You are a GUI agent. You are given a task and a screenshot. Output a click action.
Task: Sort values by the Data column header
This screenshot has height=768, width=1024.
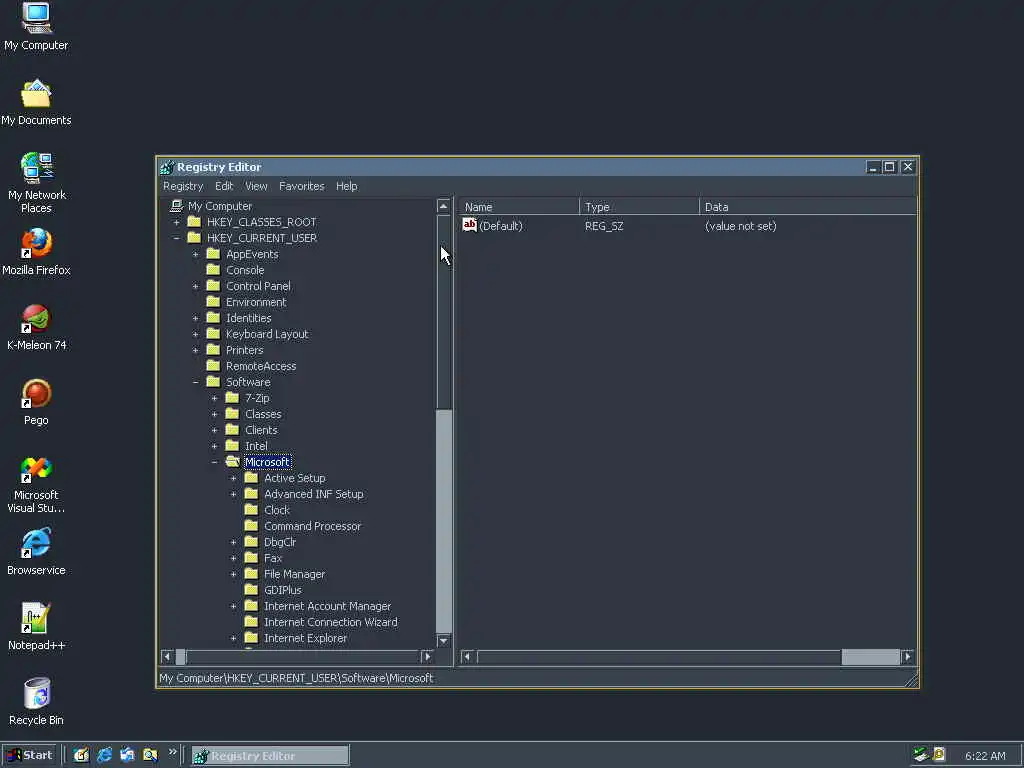808,207
